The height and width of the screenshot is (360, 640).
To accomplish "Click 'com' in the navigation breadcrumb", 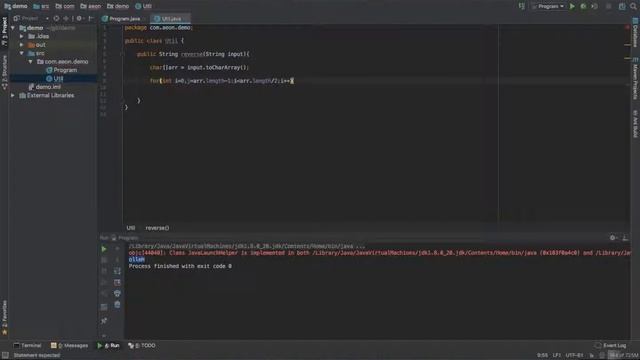I will pos(65,6).
